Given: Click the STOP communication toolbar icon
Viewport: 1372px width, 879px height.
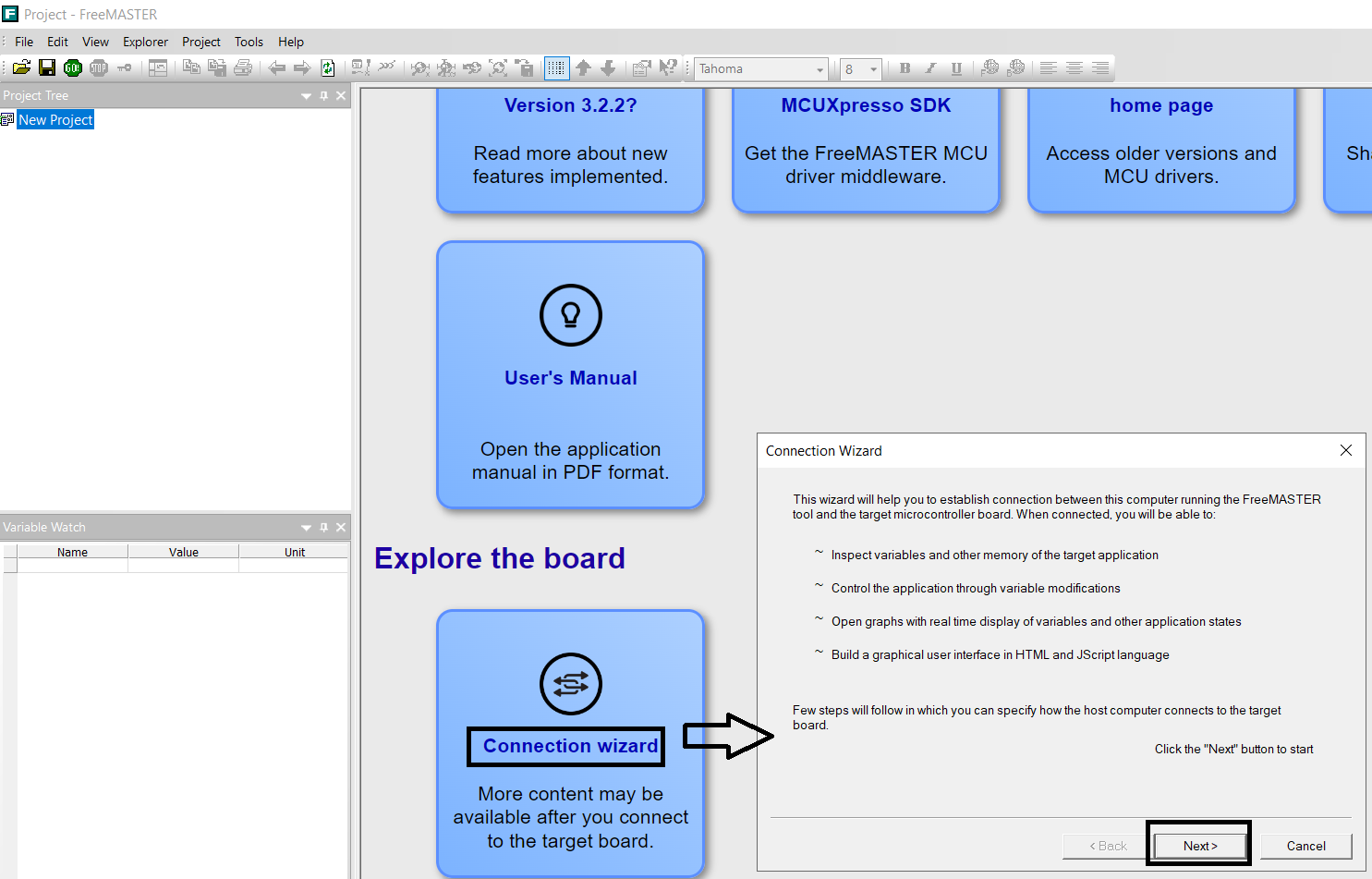Looking at the screenshot, I should pyautogui.click(x=99, y=67).
